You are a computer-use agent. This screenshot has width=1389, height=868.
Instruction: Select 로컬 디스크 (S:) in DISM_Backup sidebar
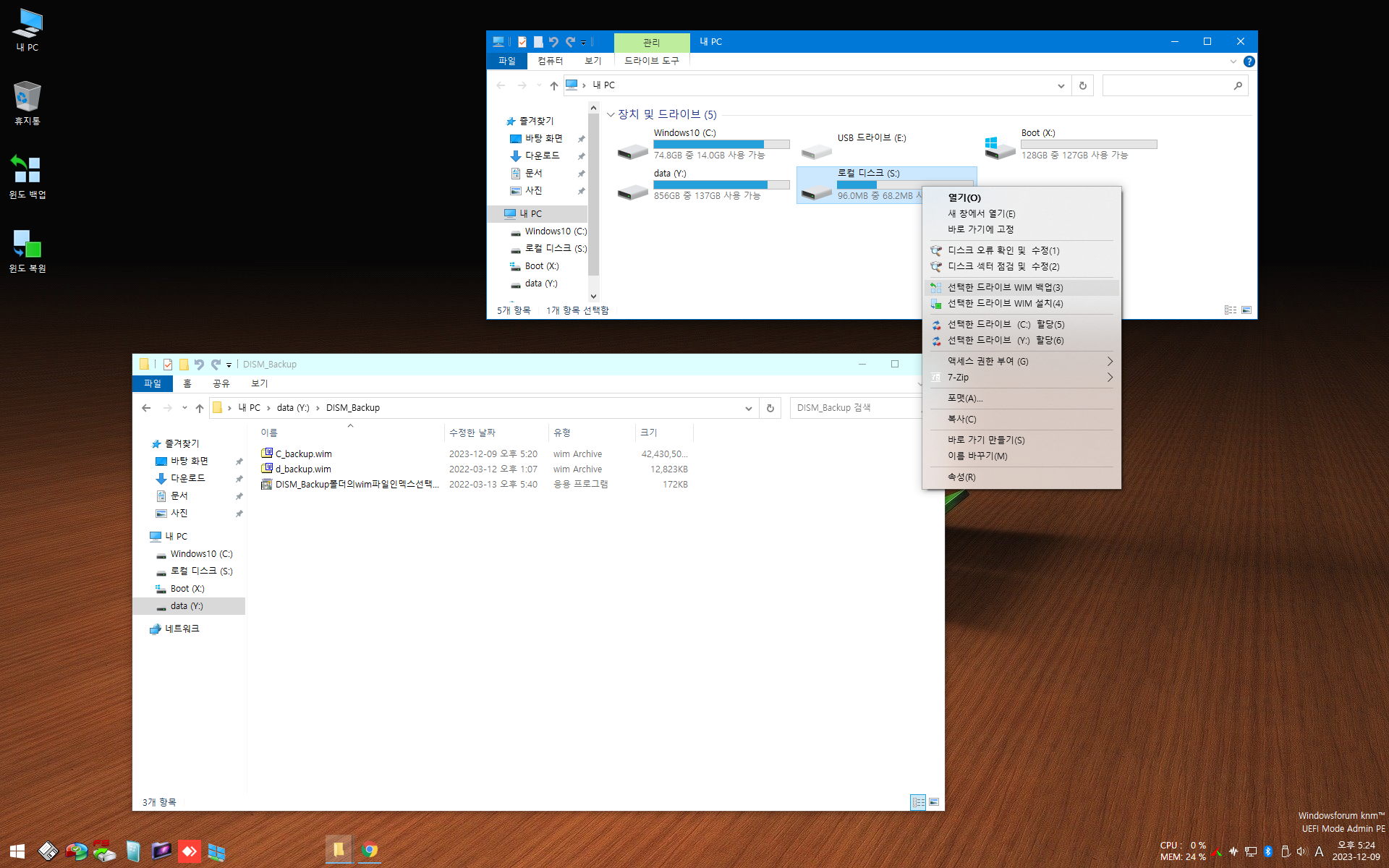click(201, 571)
